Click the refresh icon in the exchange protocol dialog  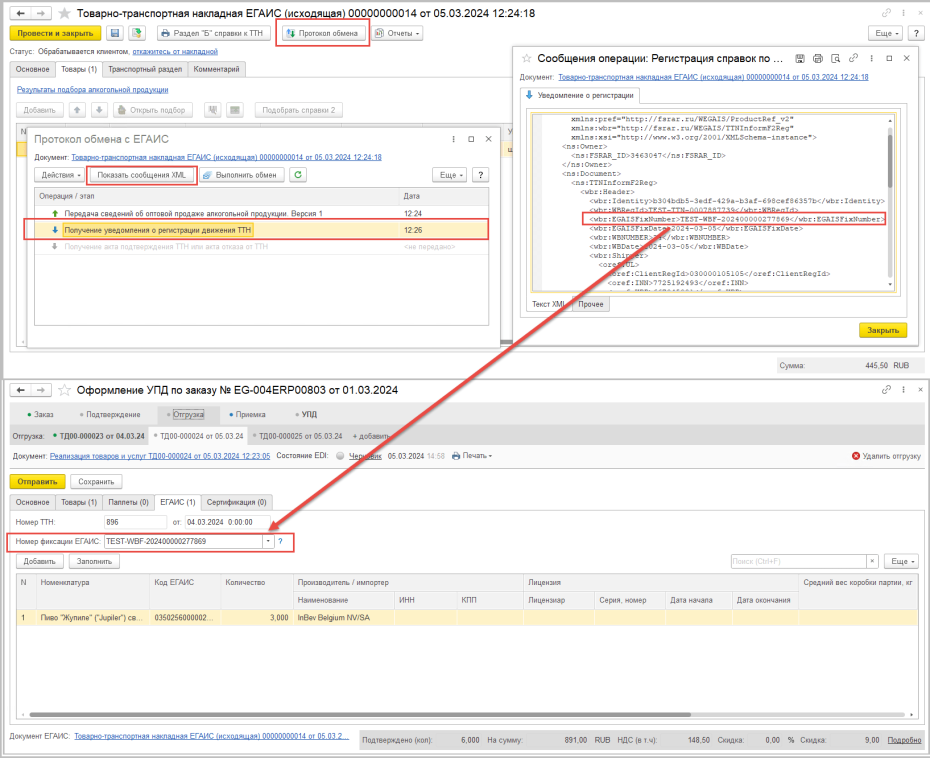pyautogui.click(x=298, y=175)
